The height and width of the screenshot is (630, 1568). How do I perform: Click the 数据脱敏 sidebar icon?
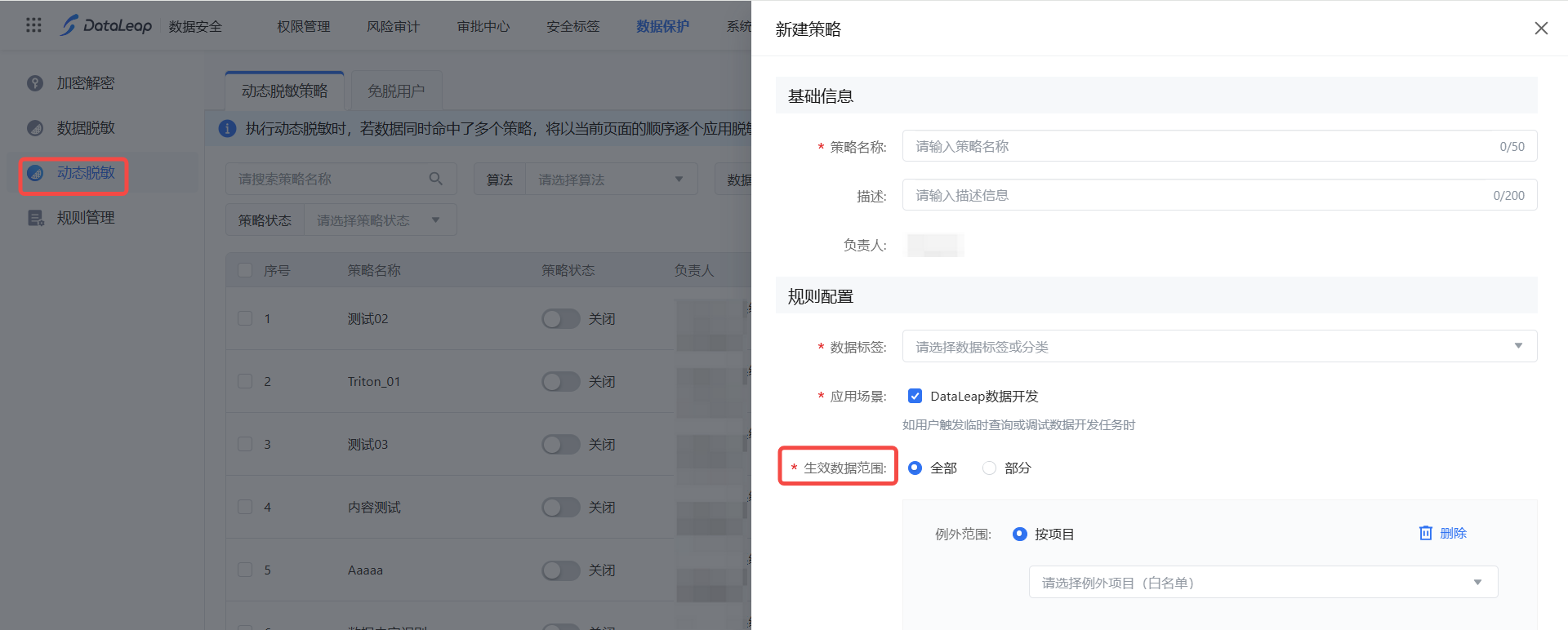35,128
